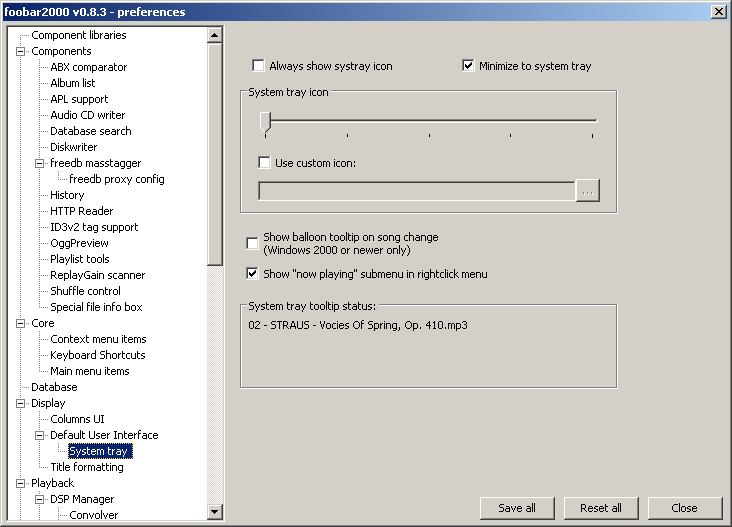The width and height of the screenshot is (732, 527).
Task: Click the custom icon path field
Action: [417, 191]
